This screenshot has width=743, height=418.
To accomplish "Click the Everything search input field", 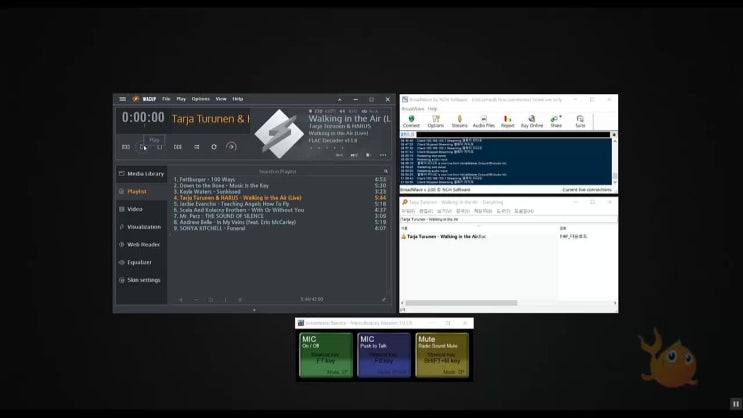I will point(508,219).
